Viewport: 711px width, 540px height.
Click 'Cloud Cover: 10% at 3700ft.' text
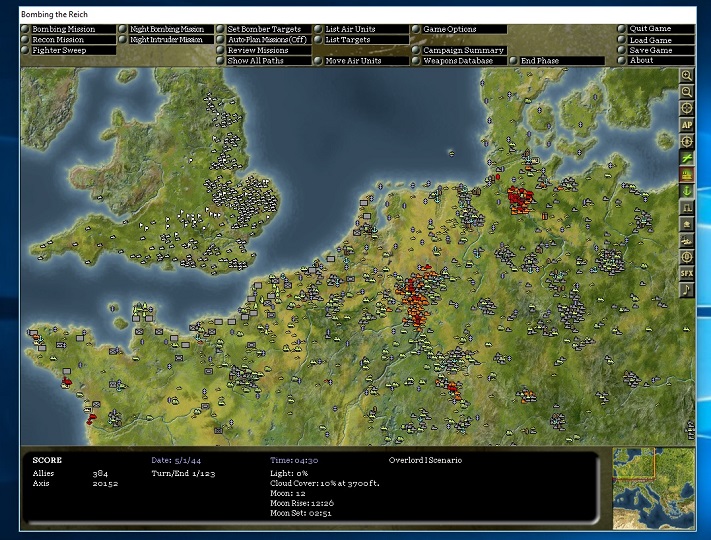pos(325,483)
